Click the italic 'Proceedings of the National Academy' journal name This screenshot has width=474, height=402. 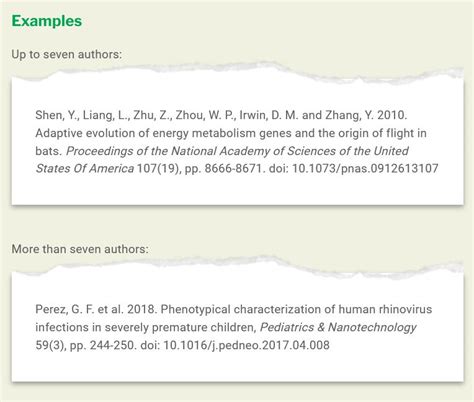237,151
